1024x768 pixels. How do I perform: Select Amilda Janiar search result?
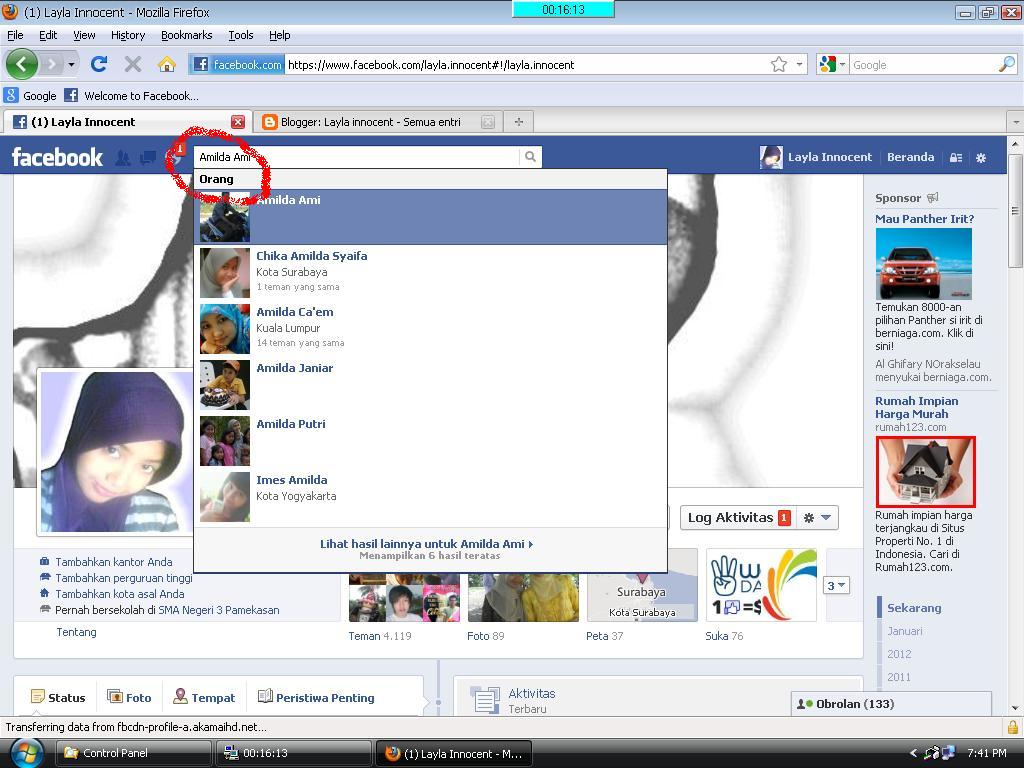pyautogui.click(x=431, y=385)
